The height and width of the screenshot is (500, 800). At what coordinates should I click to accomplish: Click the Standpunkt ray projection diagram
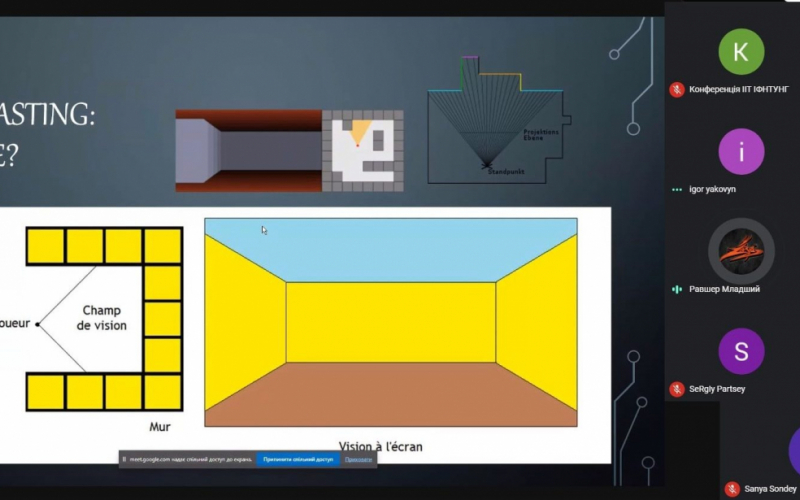[499, 120]
